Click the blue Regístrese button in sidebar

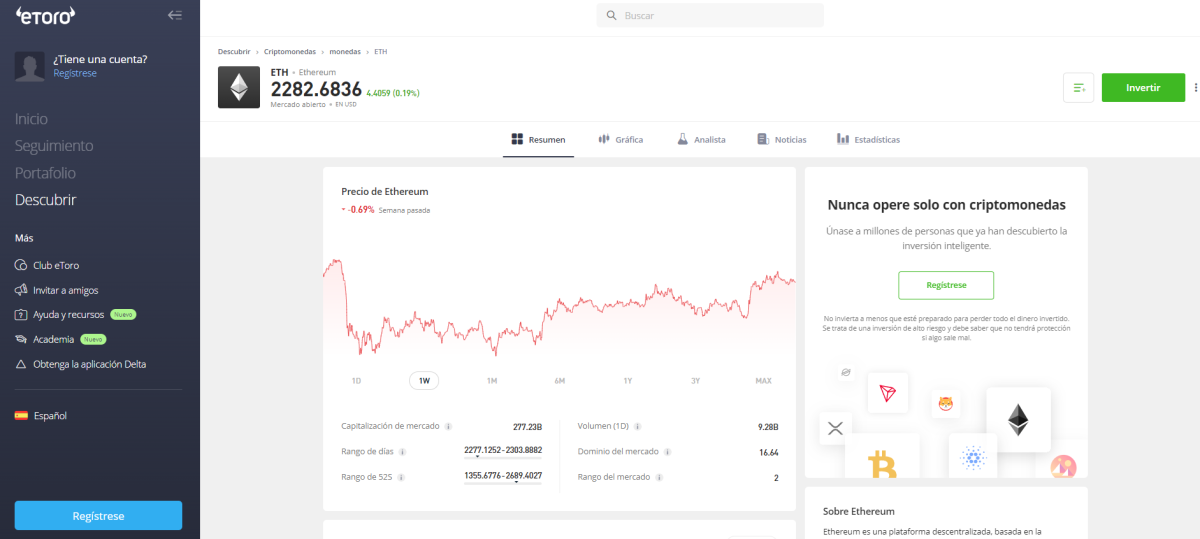click(98, 515)
